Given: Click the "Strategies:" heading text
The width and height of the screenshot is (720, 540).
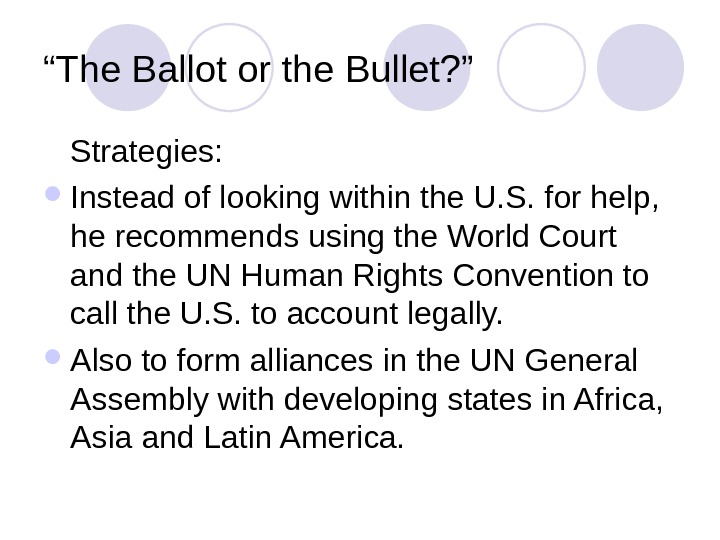Looking at the screenshot, I should coord(146,155).
